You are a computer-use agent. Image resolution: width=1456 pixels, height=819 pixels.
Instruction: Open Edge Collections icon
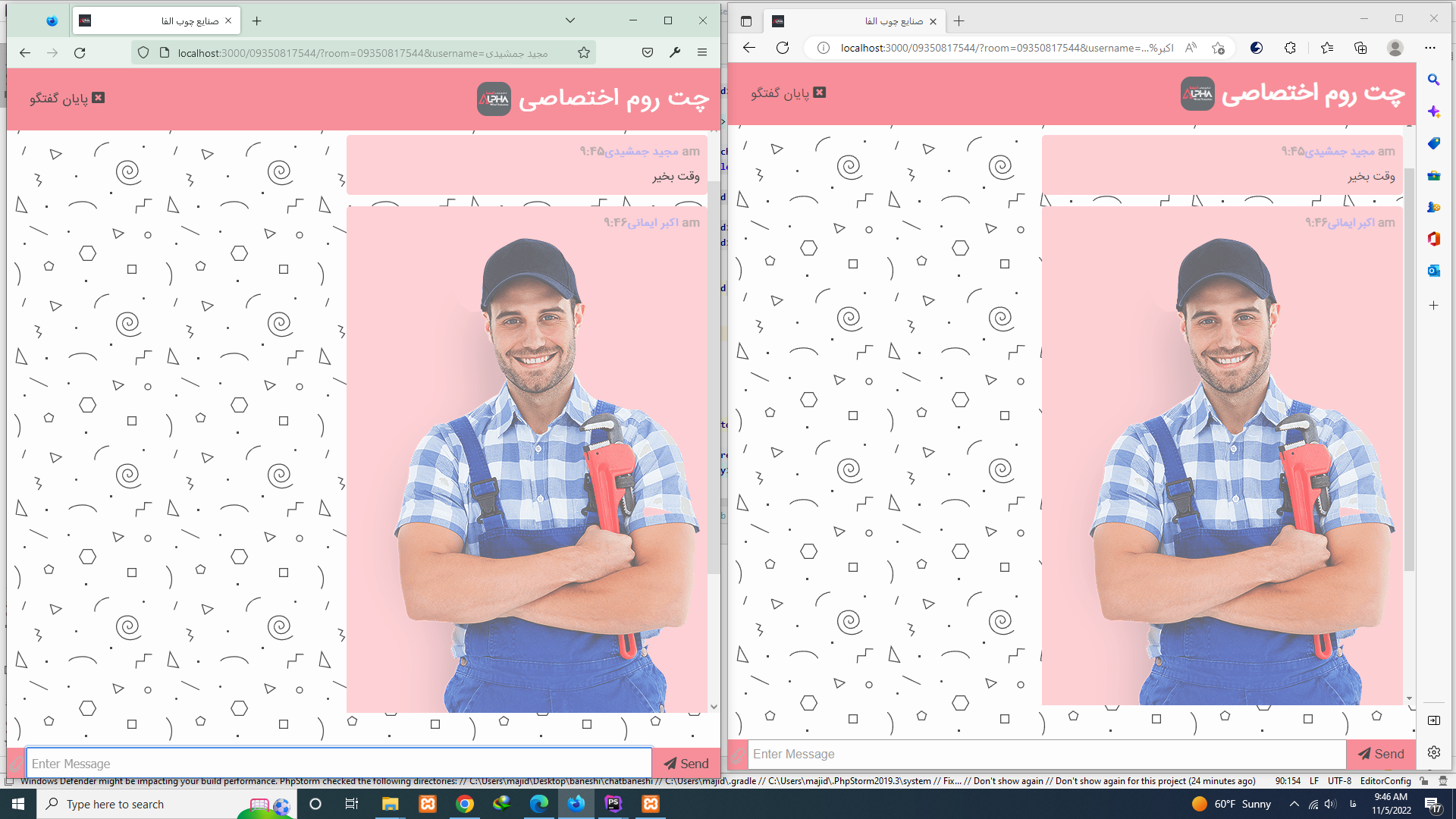[1360, 48]
